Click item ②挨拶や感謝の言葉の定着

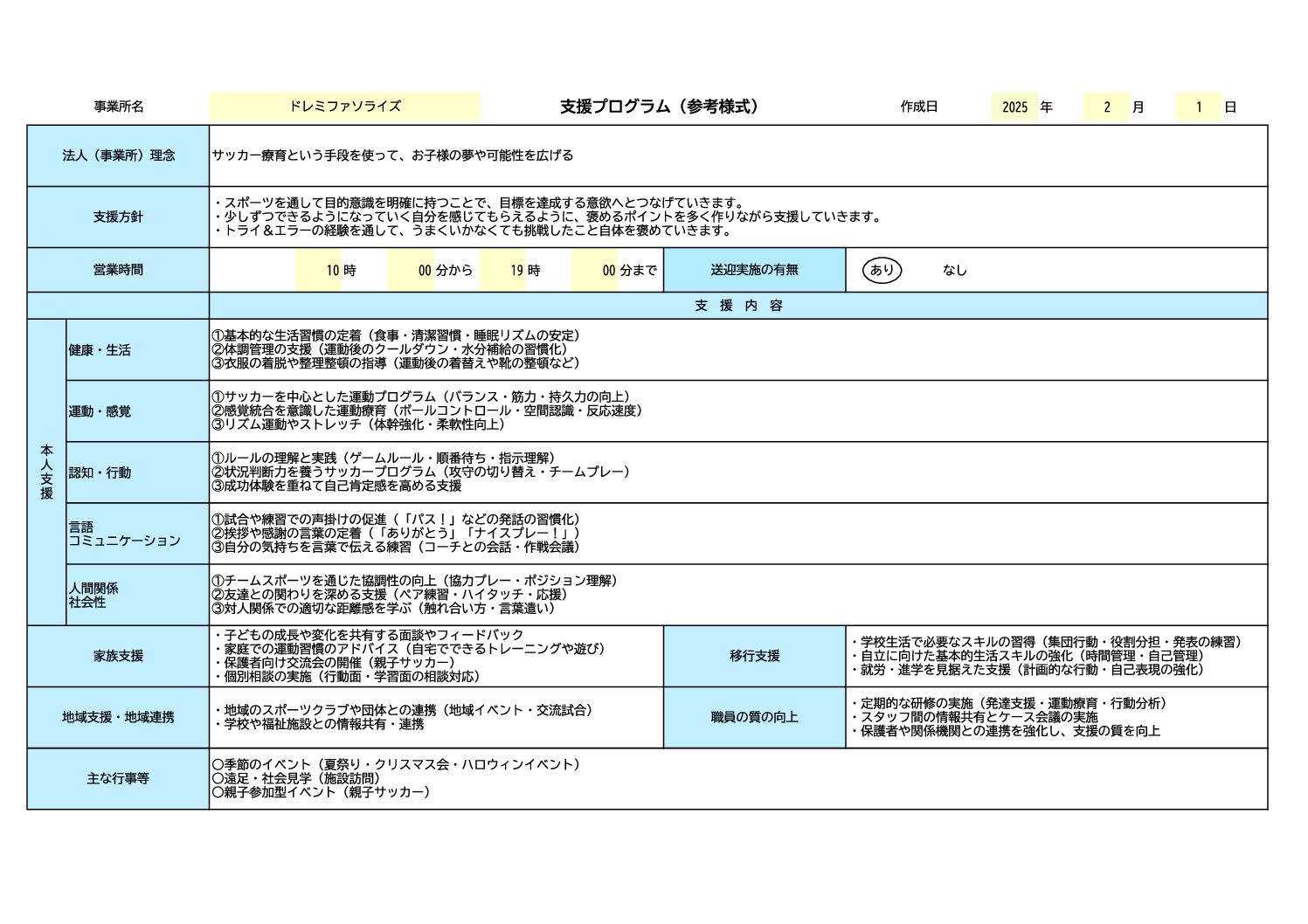coord(396,533)
